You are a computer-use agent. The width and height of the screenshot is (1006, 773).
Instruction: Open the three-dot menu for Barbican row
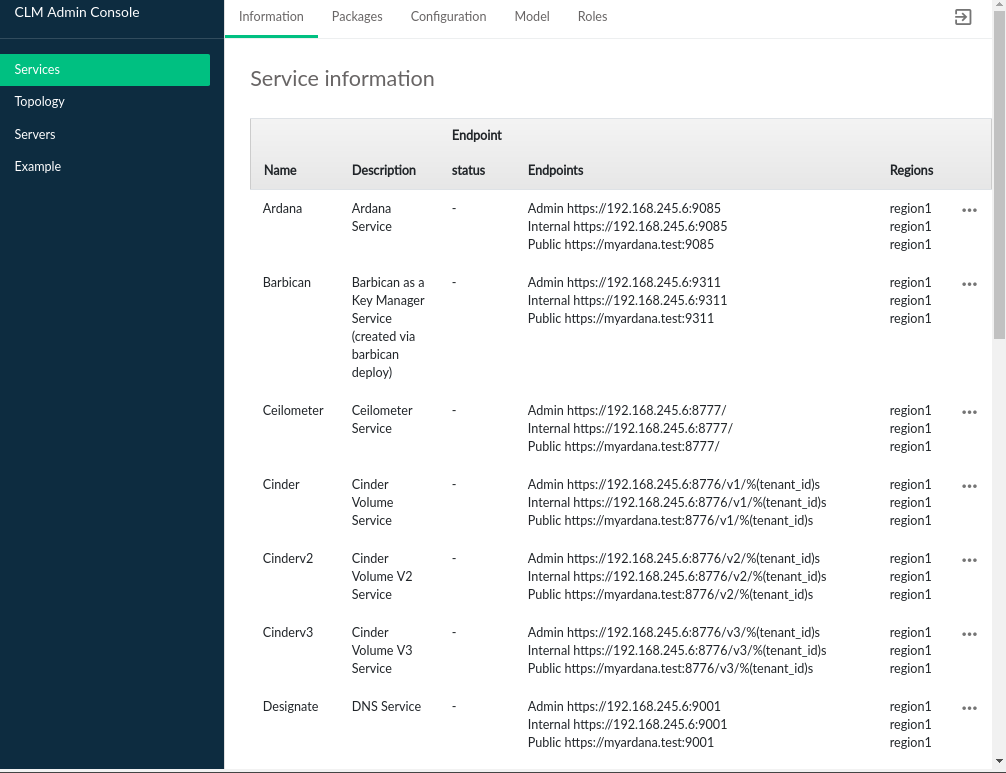click(969, 284)
